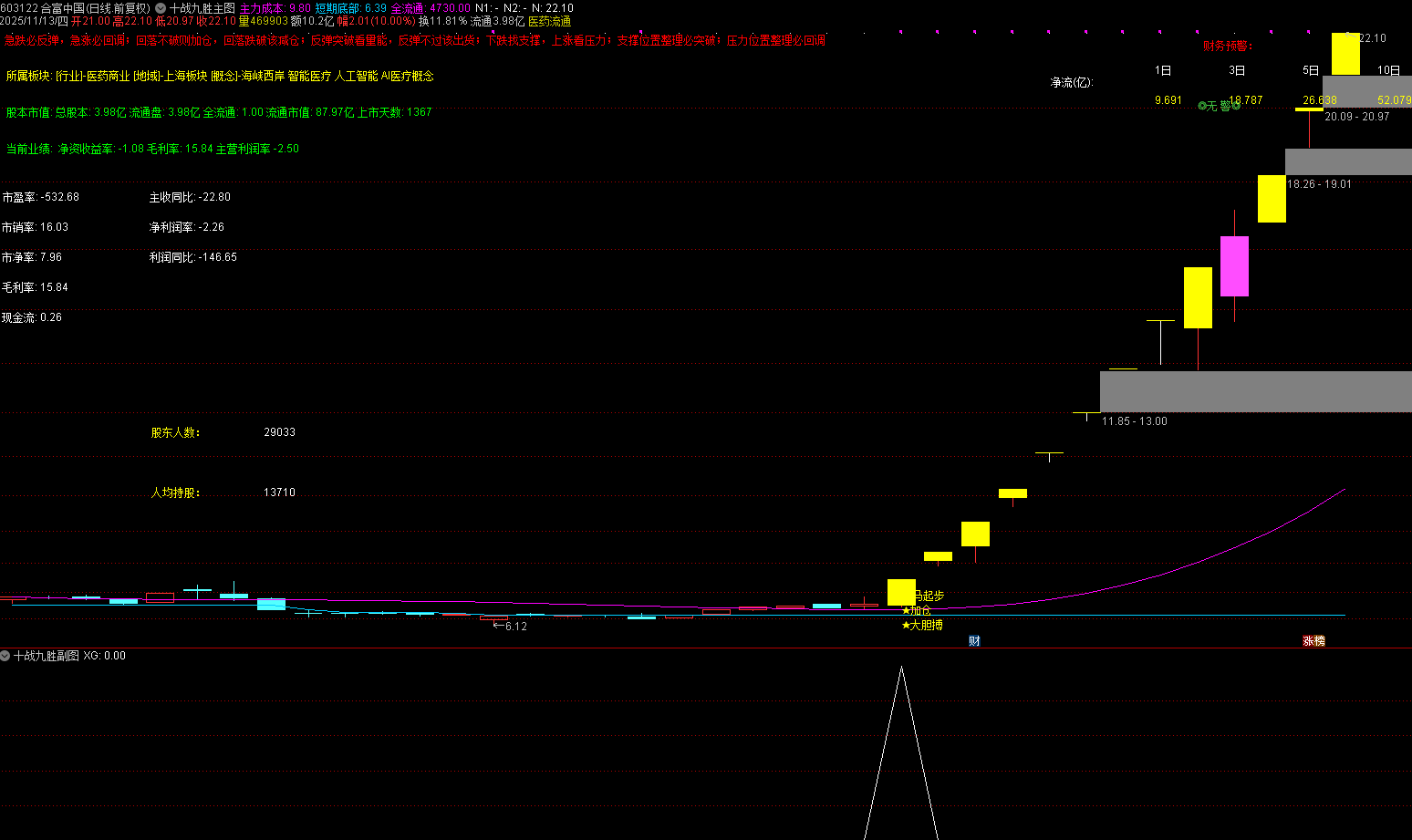Click the 换11.81% turnover value

[443, 21]
